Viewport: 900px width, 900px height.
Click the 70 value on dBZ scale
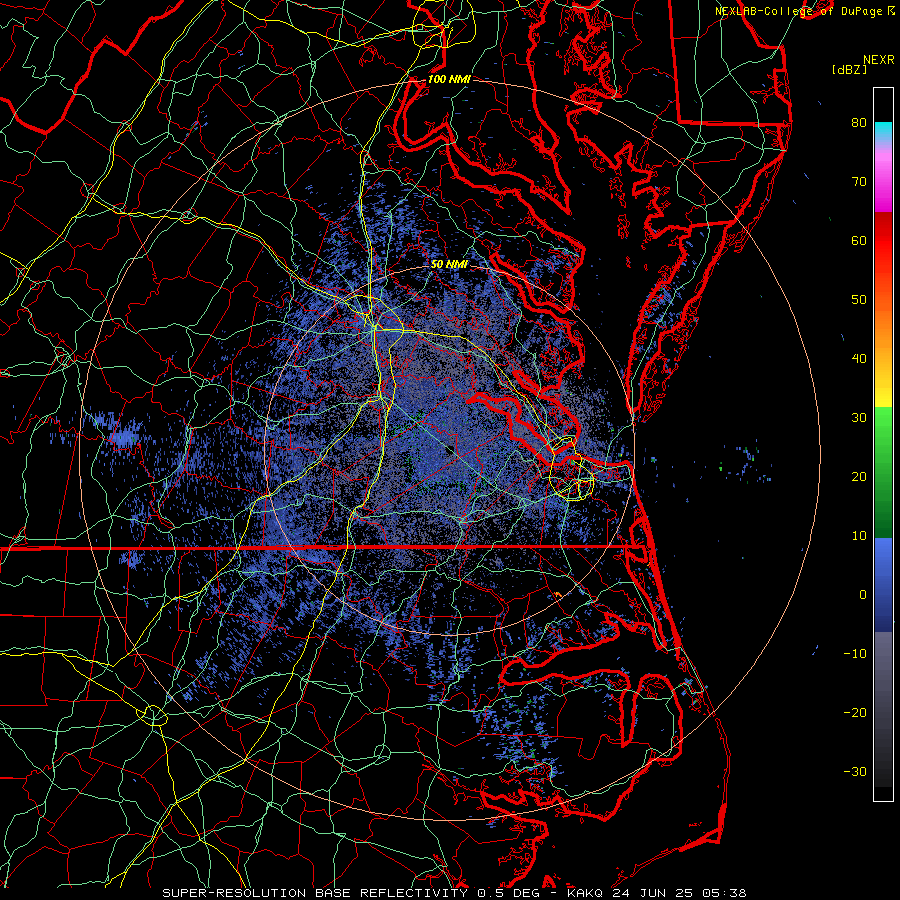859,182
